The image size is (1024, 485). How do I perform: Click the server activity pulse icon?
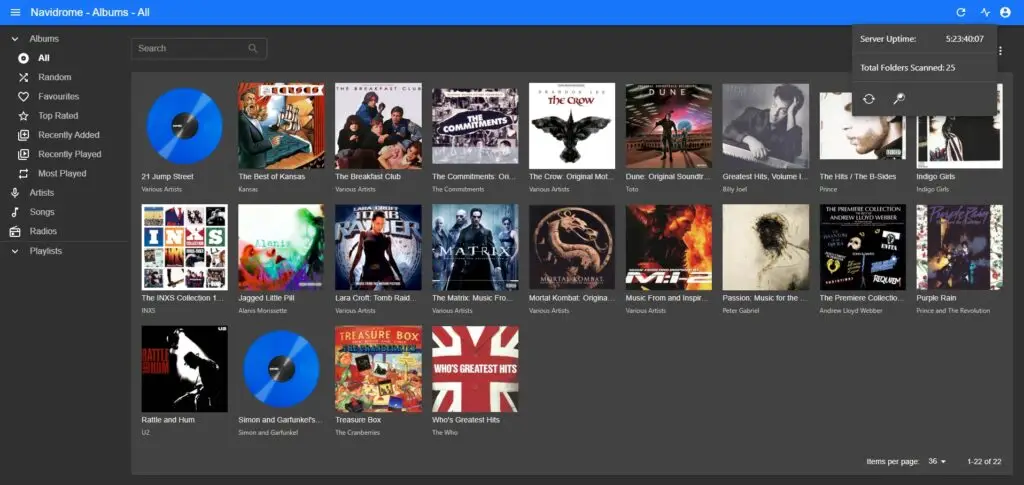point(985,12)
